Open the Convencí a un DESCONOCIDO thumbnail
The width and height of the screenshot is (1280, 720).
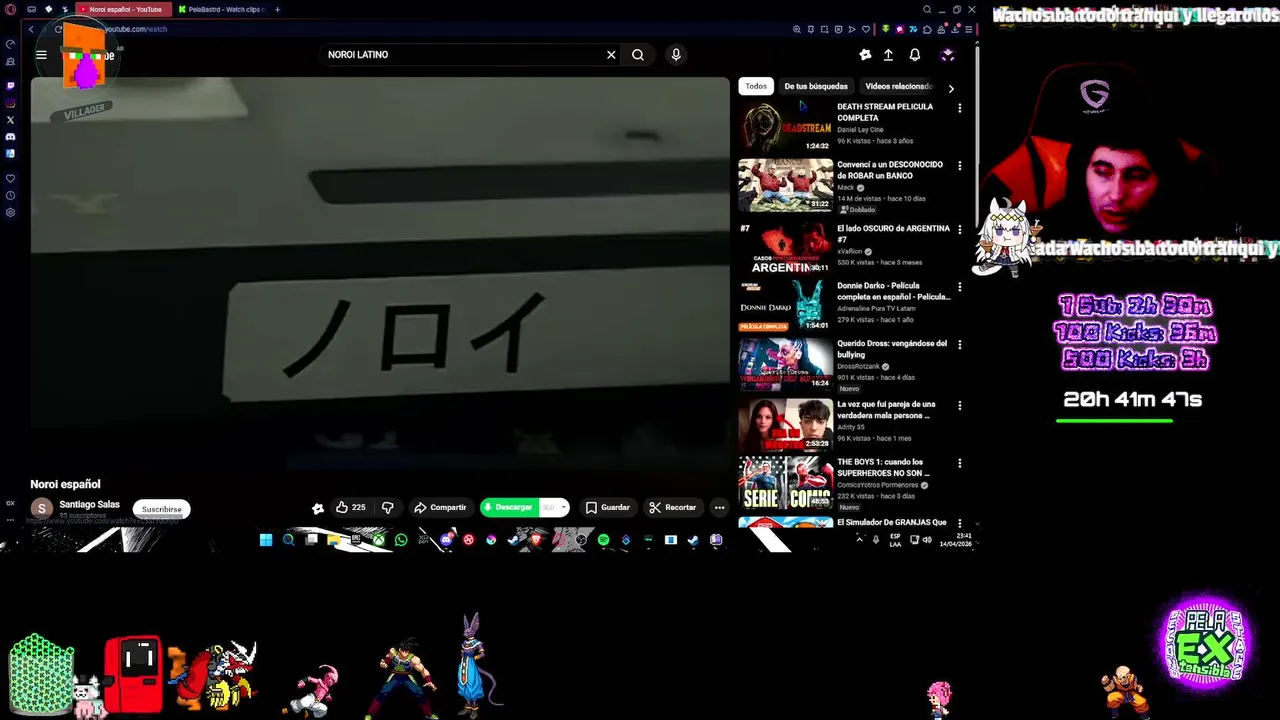click(x=785, y=185)
